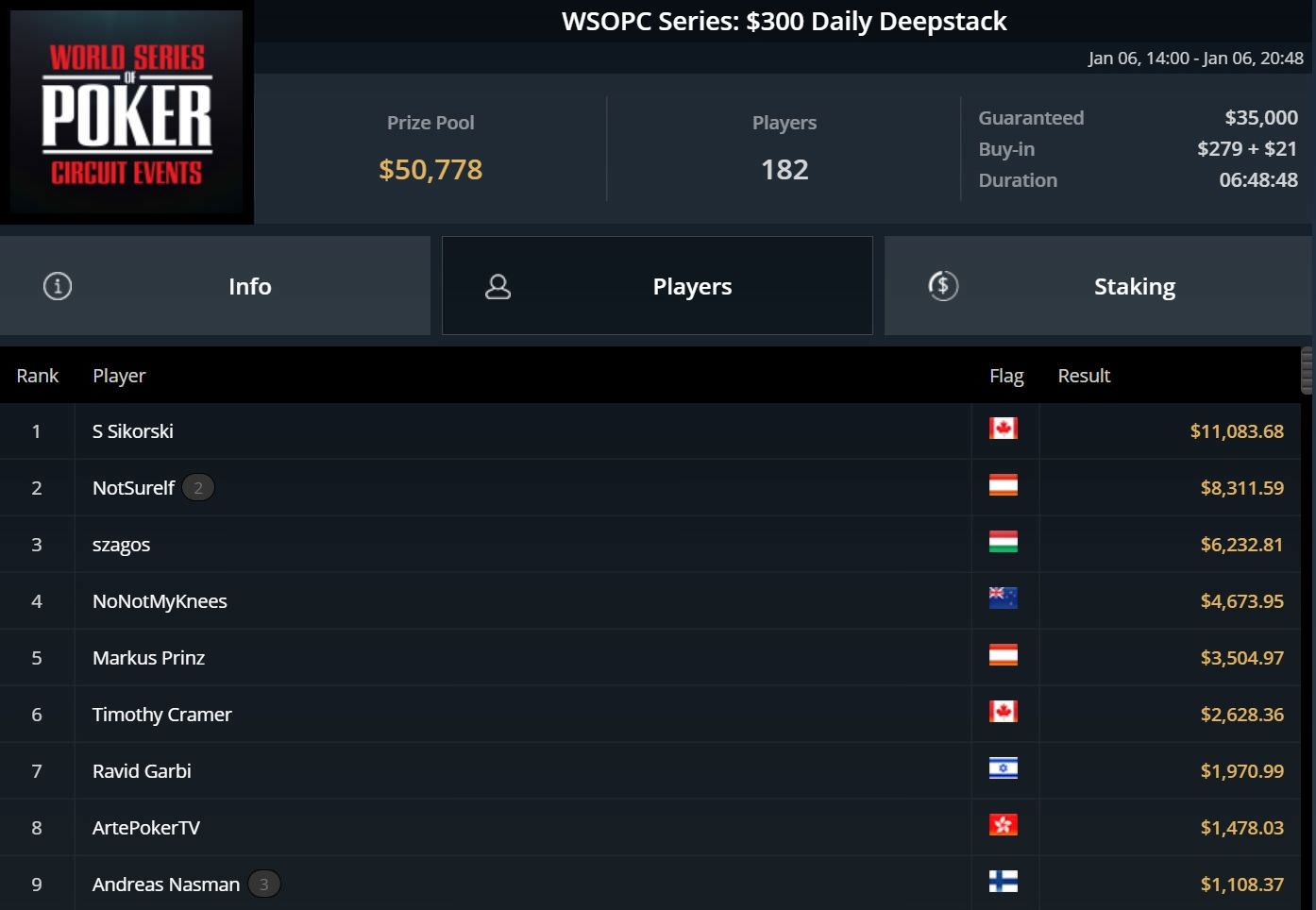The height and width of the screenshot is (910, 1316).
Task: Click the re-entry badge 2 next to NotSureIf
Action: point(198,488)
